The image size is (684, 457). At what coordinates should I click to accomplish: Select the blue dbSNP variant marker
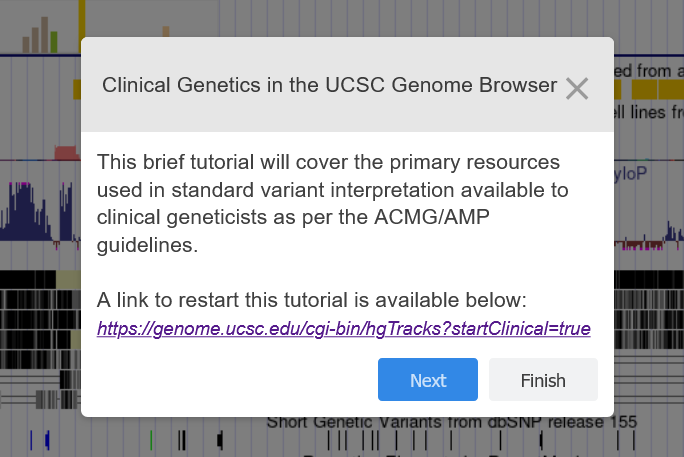(x=32, y=439)
